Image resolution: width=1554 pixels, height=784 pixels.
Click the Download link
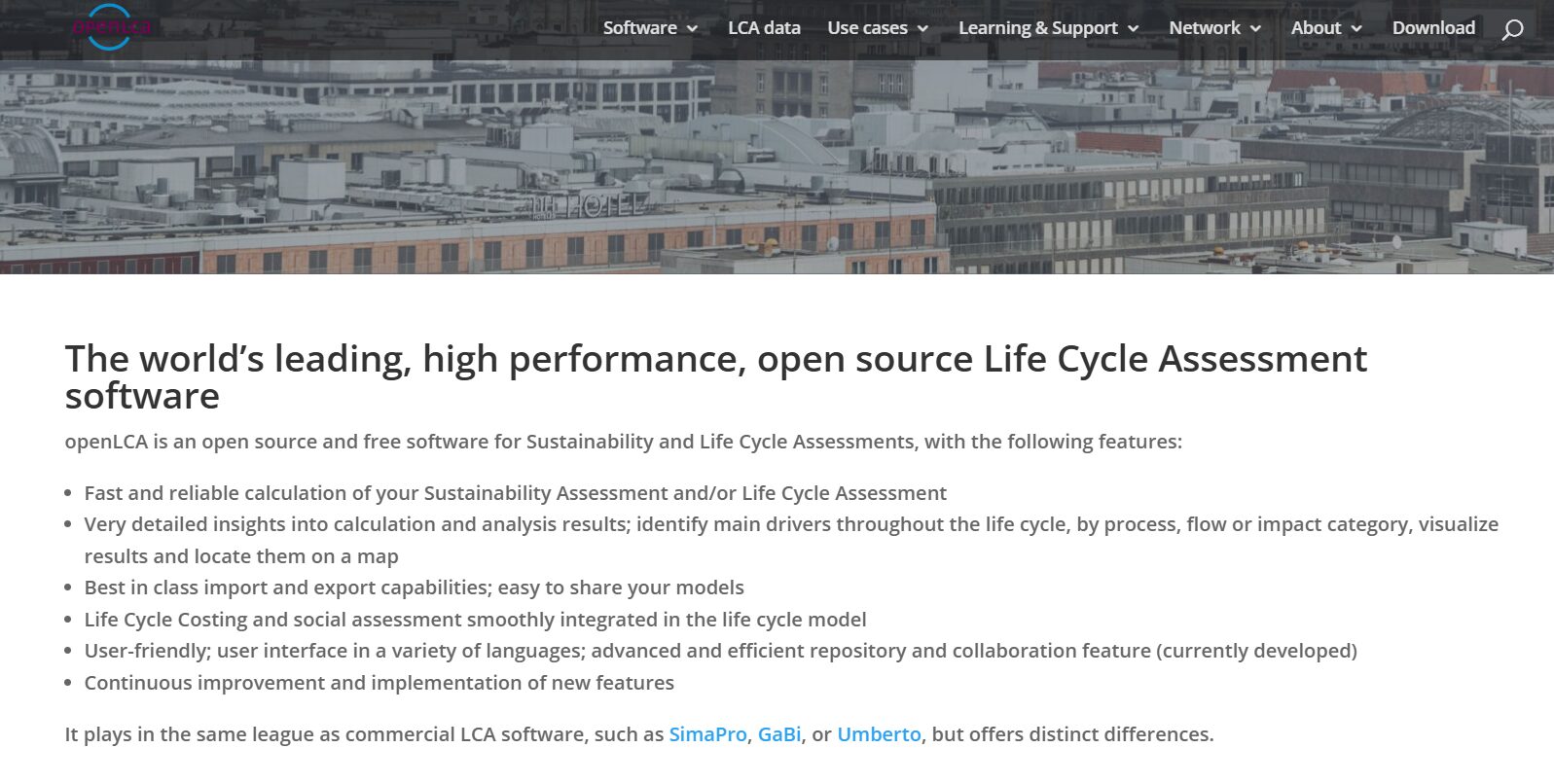coord(1433,27)
